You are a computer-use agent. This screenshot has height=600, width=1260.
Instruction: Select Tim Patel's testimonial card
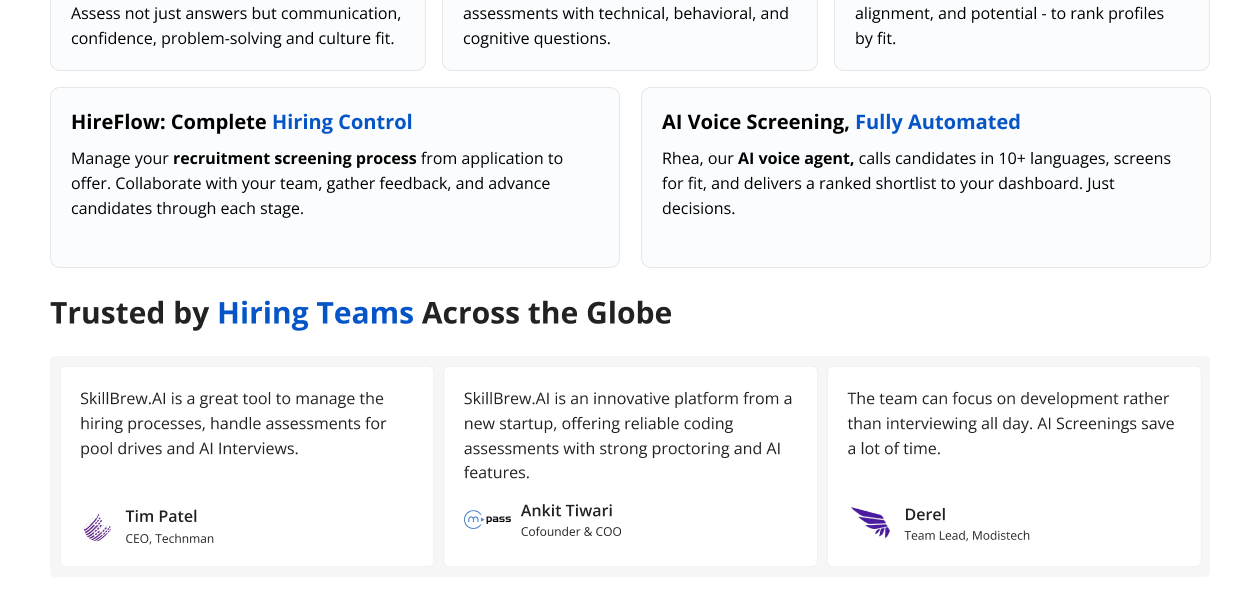247,466
